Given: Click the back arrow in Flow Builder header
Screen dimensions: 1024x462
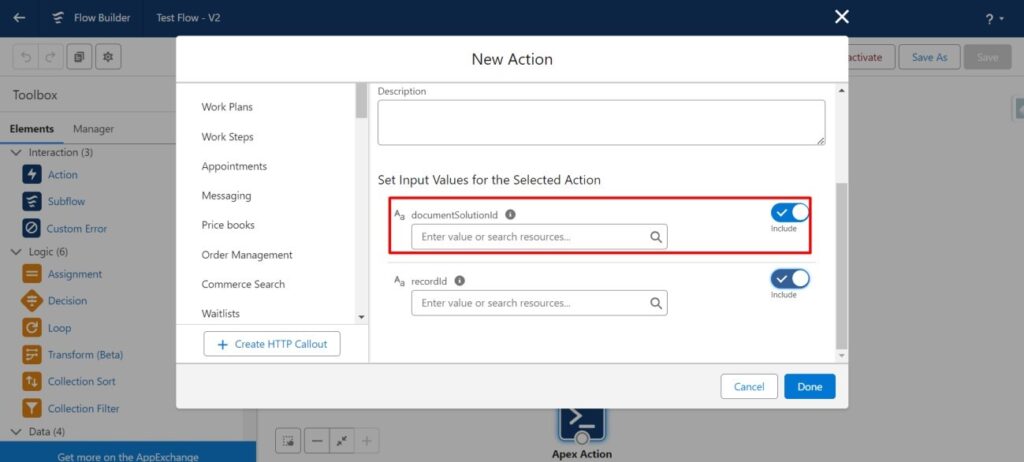Looking at the screenshot, I should (19, 17).
